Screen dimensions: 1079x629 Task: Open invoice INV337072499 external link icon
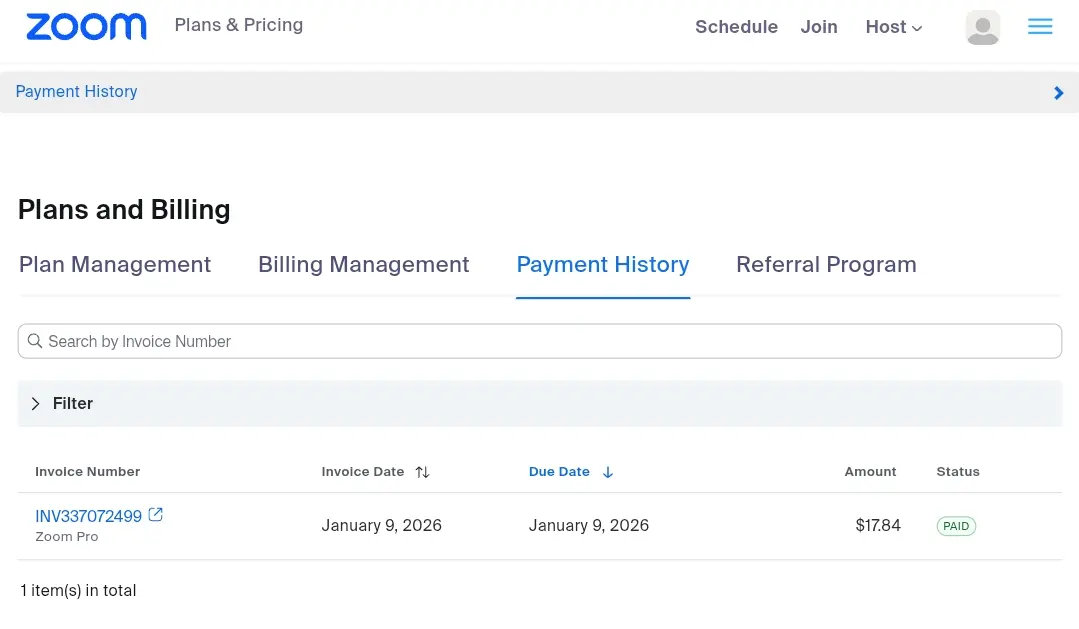coord(156,515)
